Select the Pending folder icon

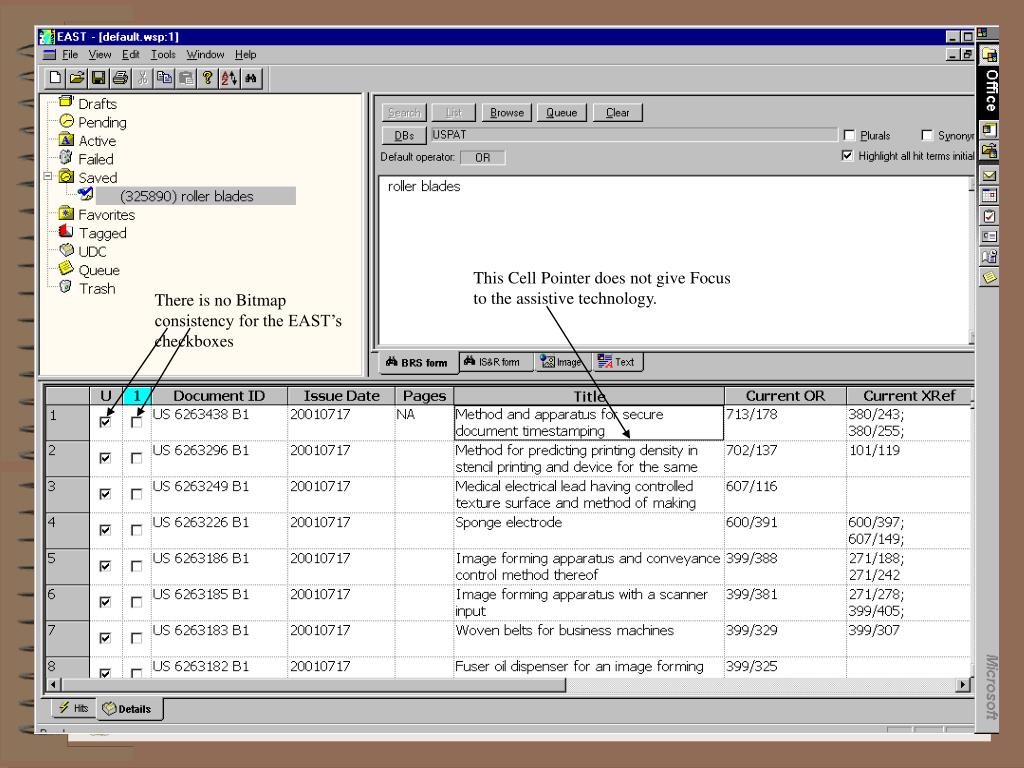tap(67, 121)
